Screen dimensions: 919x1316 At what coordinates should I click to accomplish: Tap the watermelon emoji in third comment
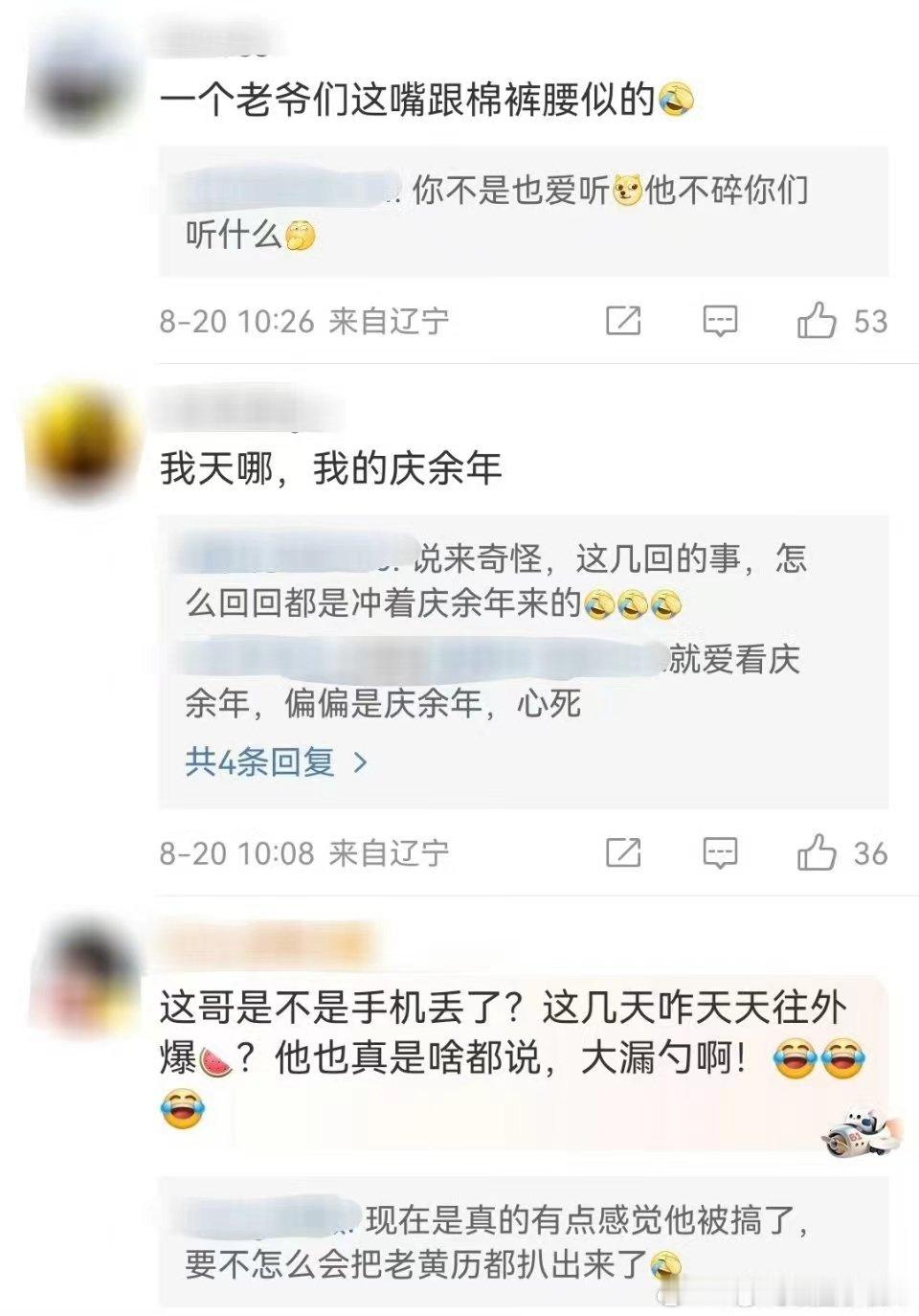tap(216, 1061)
